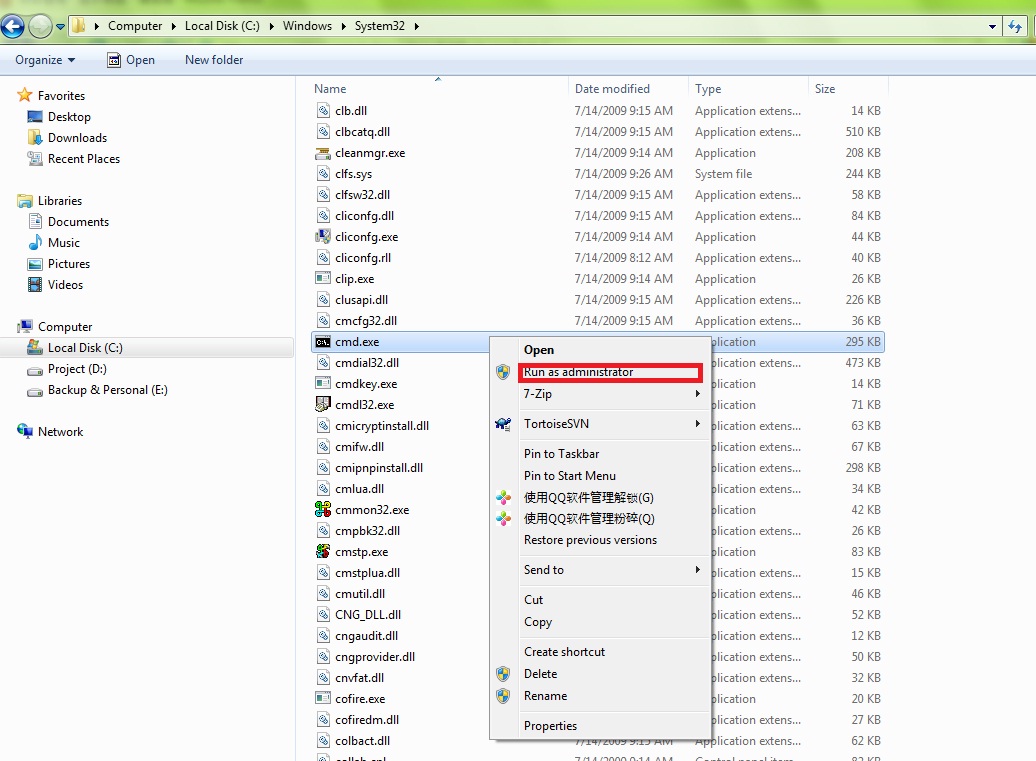The height and width of the screenshot is (761, 1036).
Task: Select the cofire.exe file icon
Action: click(x=322, y=698)
